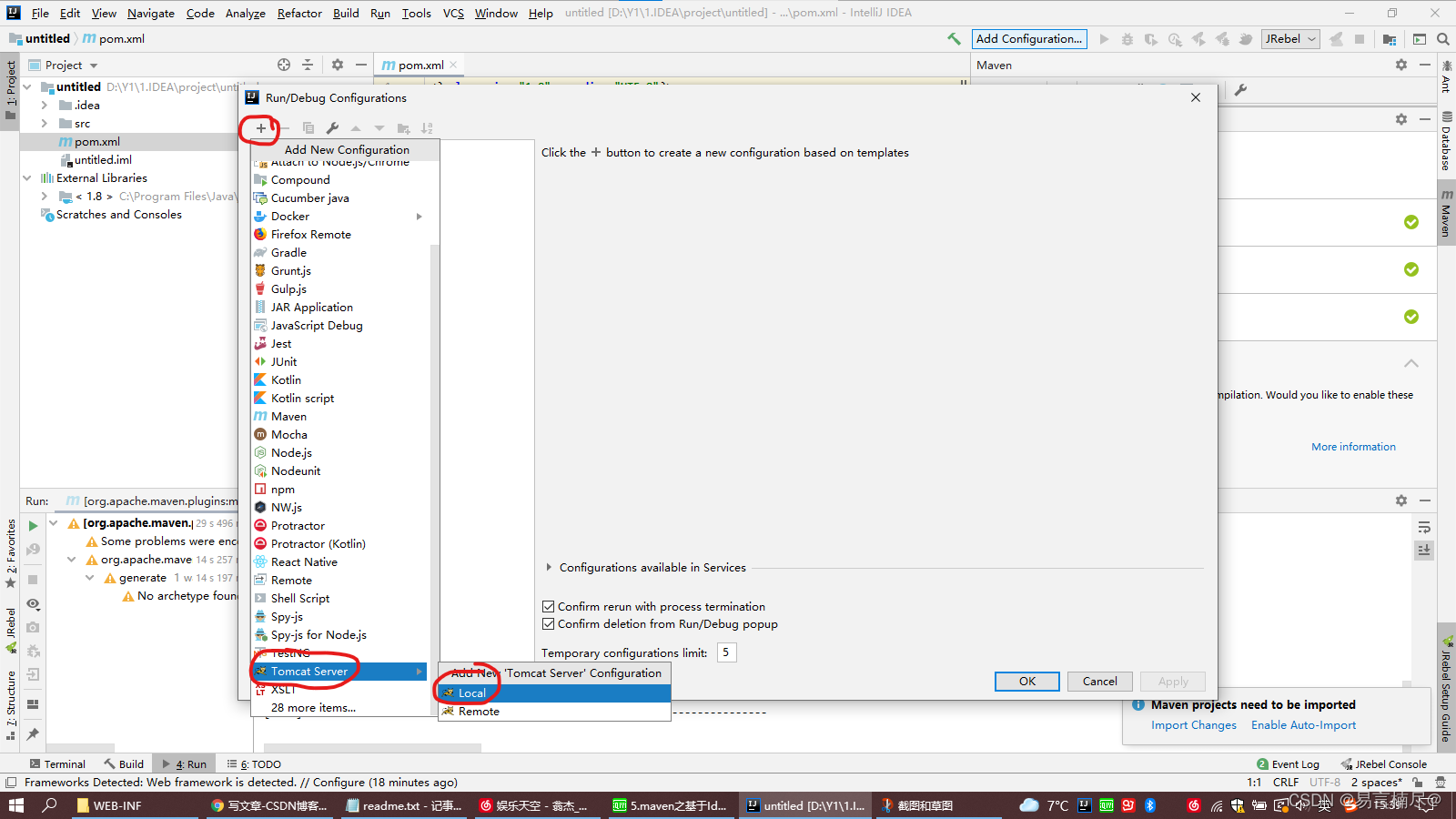This screenshot has height=819, width=1456.
Task: Click Scroll to End icon in console
Action: tap(1424, 550)
